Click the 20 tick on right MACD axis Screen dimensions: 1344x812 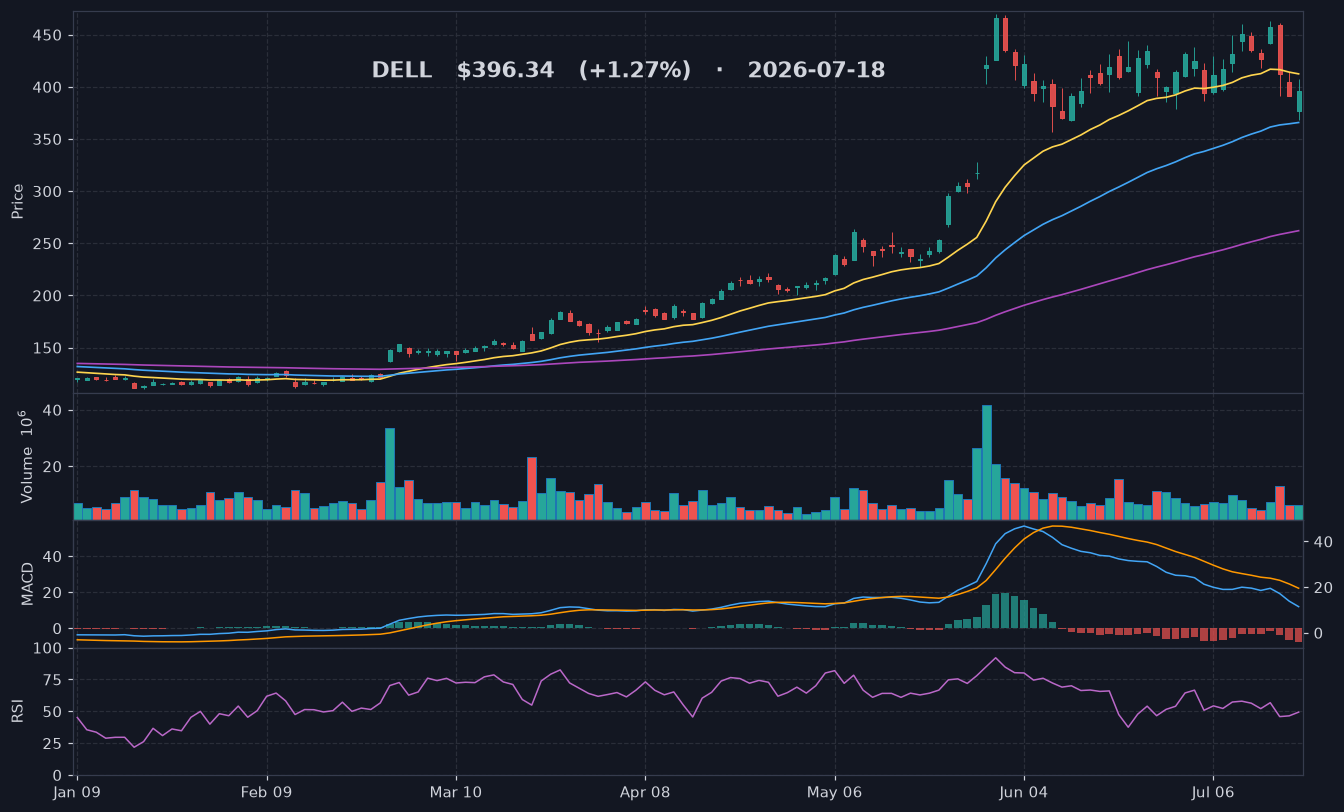pos(1322,588)
